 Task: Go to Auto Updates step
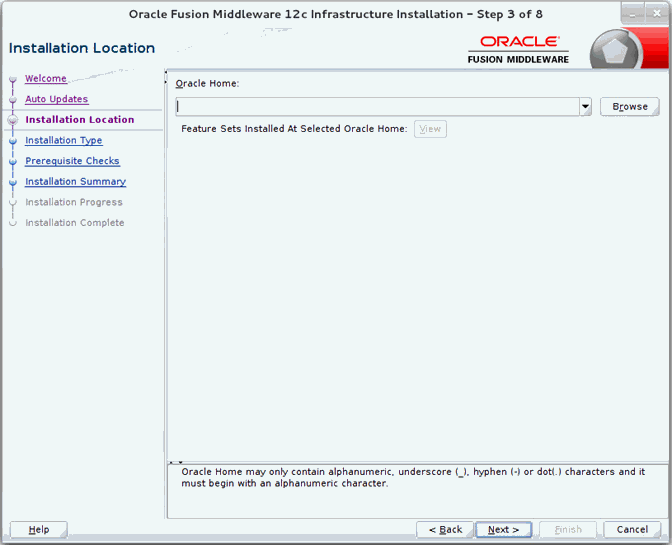click(57, 99)
